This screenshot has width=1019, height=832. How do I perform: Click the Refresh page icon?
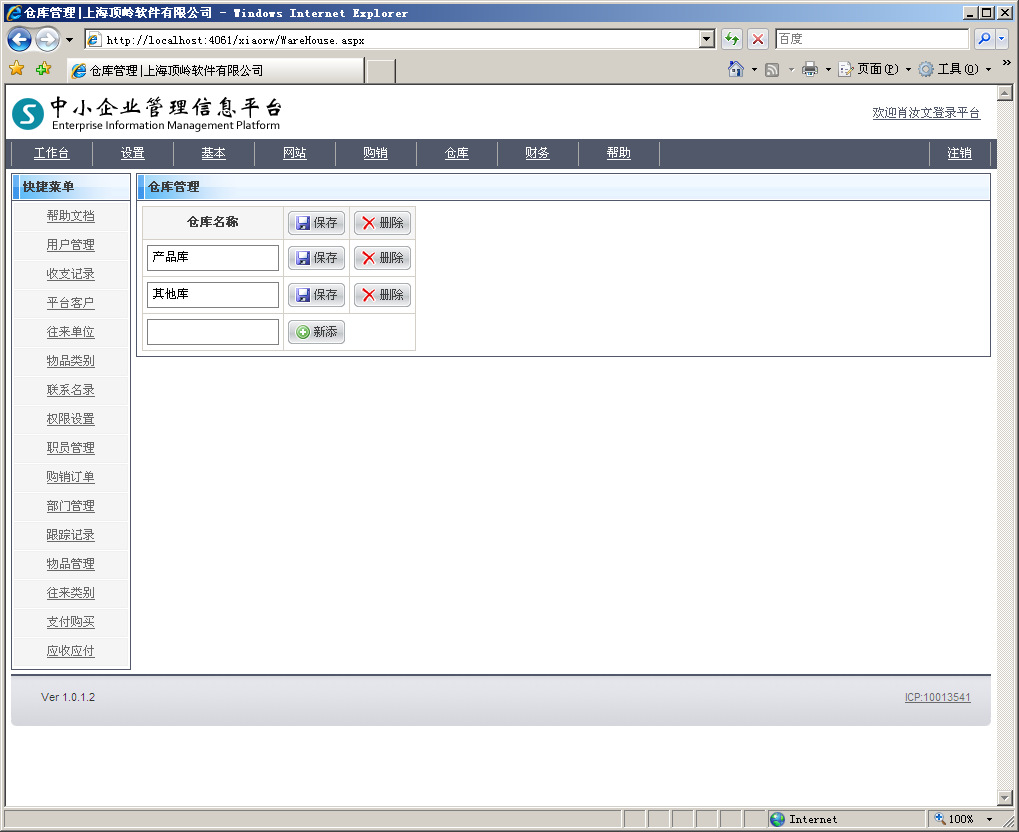[732, 40]
